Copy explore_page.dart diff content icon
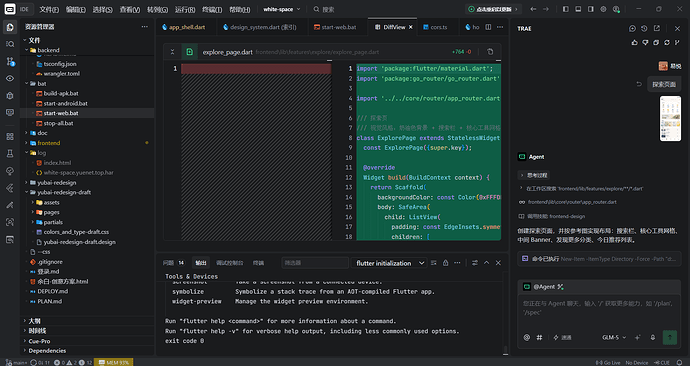690x366 pixels. (490, 52)
